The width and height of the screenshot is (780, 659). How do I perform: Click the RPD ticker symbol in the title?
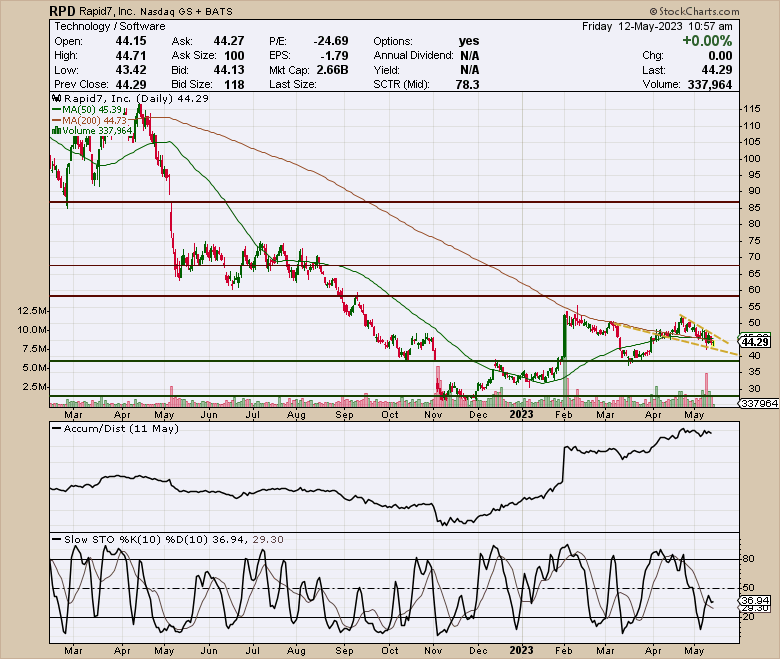click(x=62, y=11)
